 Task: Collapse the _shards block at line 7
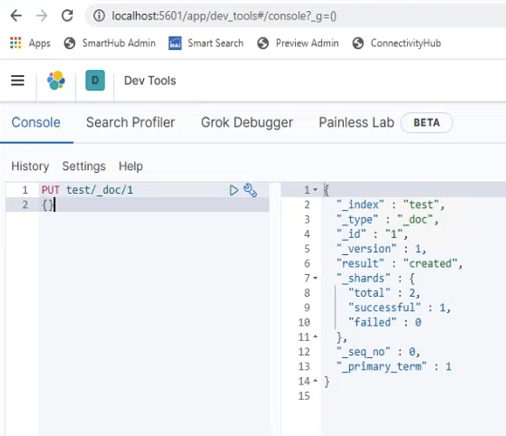[315, 278]
